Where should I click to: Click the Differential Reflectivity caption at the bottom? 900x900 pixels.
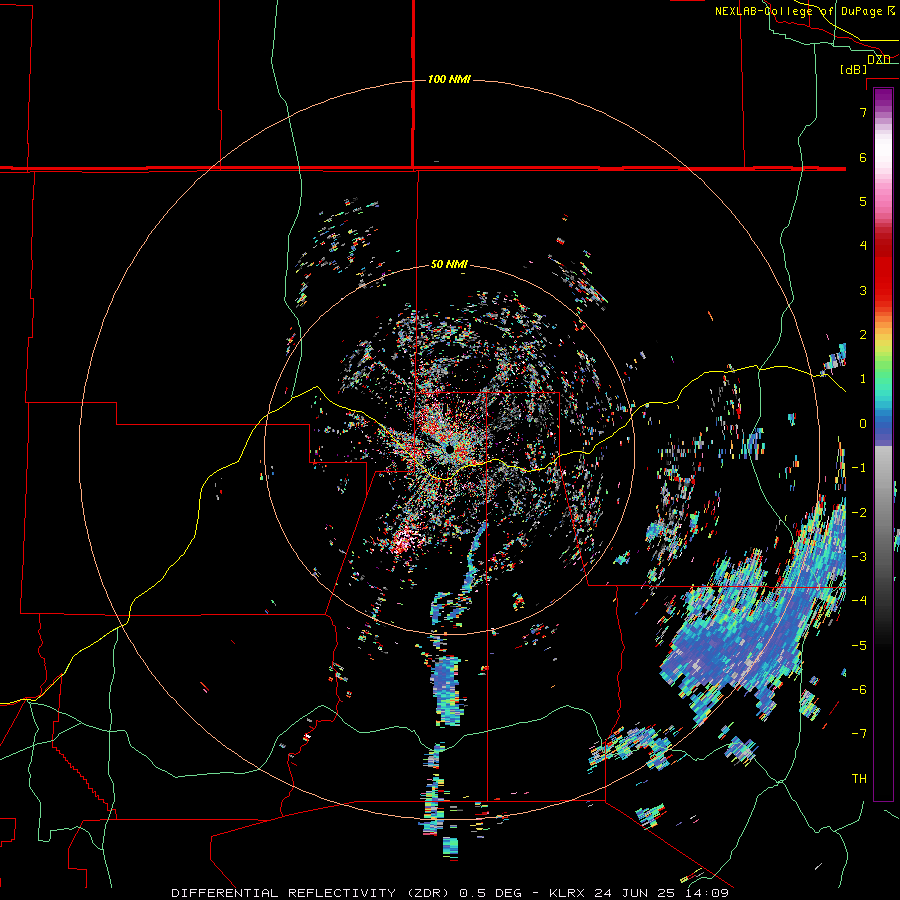tap(450, 893)
